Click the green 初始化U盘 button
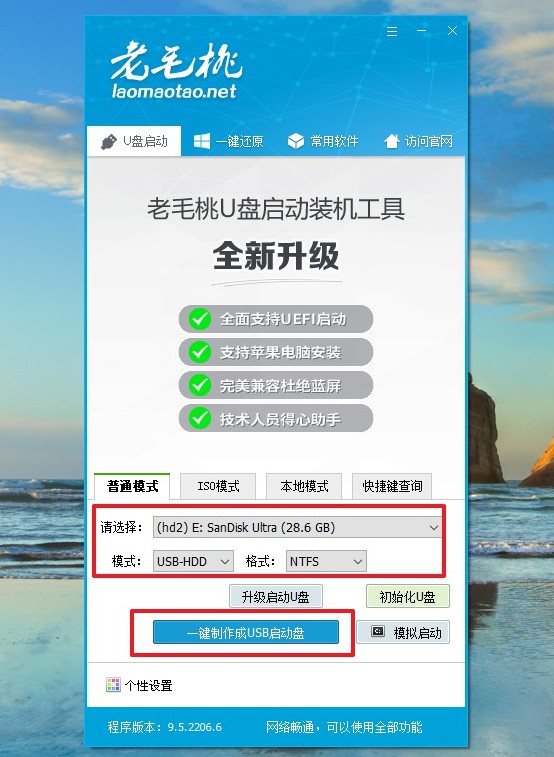The height and width of the screenshot is (757, 554). [x=407, y=597]
